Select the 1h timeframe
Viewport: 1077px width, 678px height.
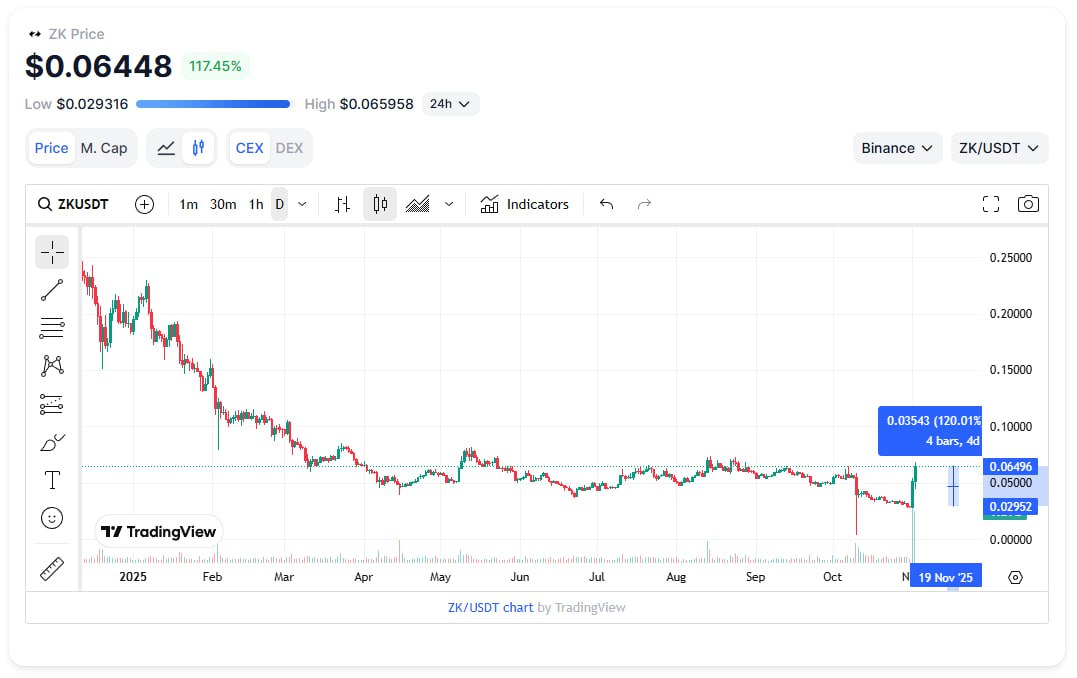click(x=256, y=204)
